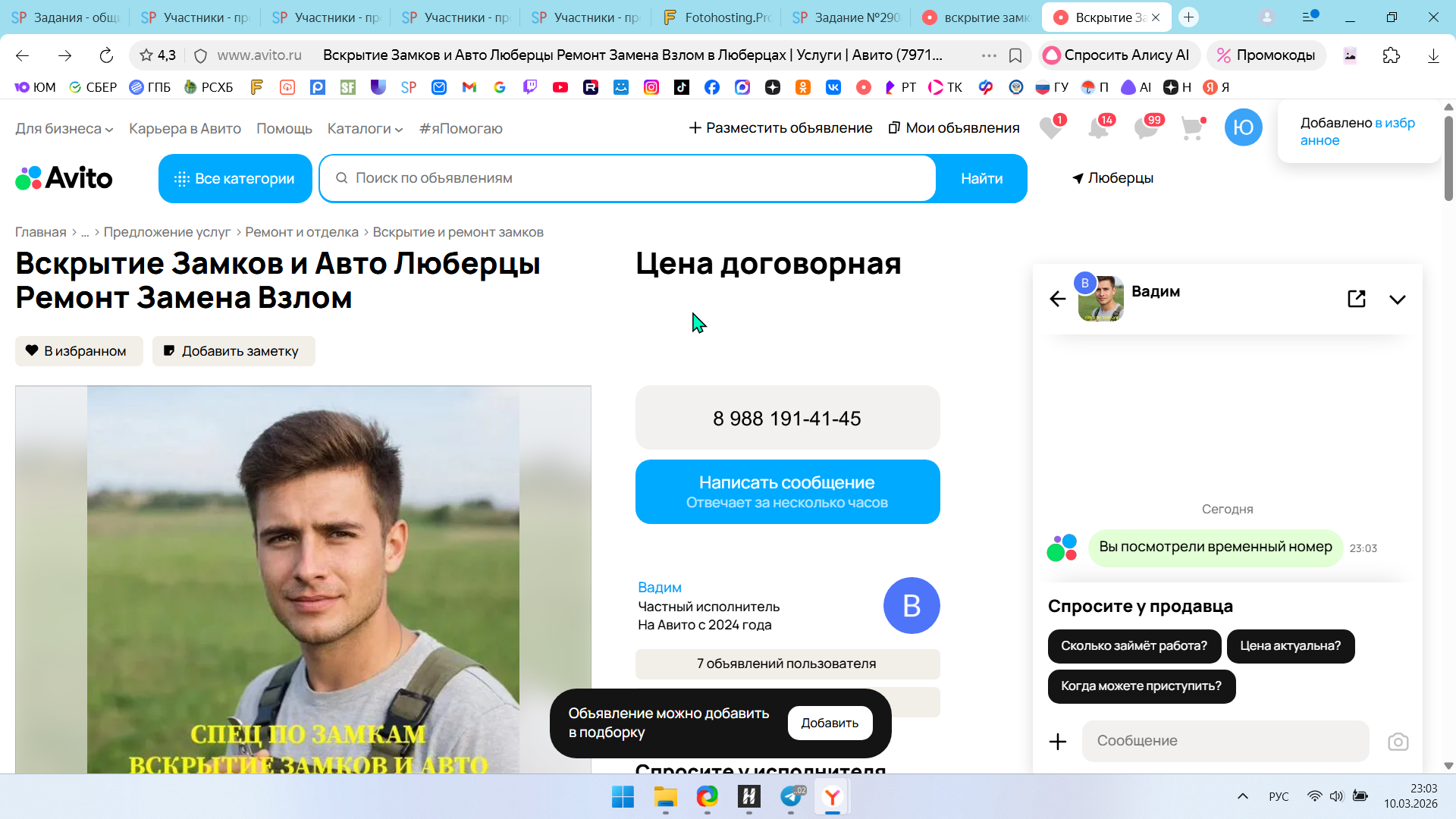Open the shopping cart icon
The height and width of the screenshot is (819, 1456).
pyautogui.click(x=1192, y=128)
